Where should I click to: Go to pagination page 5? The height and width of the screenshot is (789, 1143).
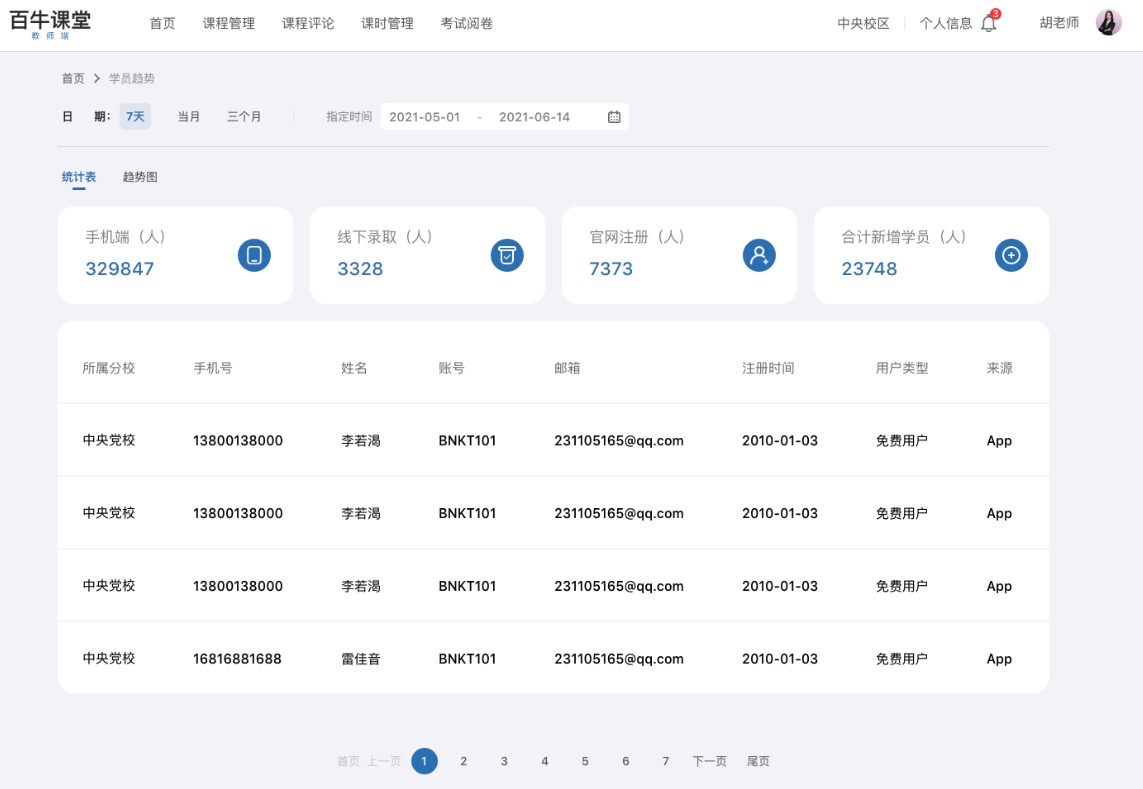click(585, 761)
